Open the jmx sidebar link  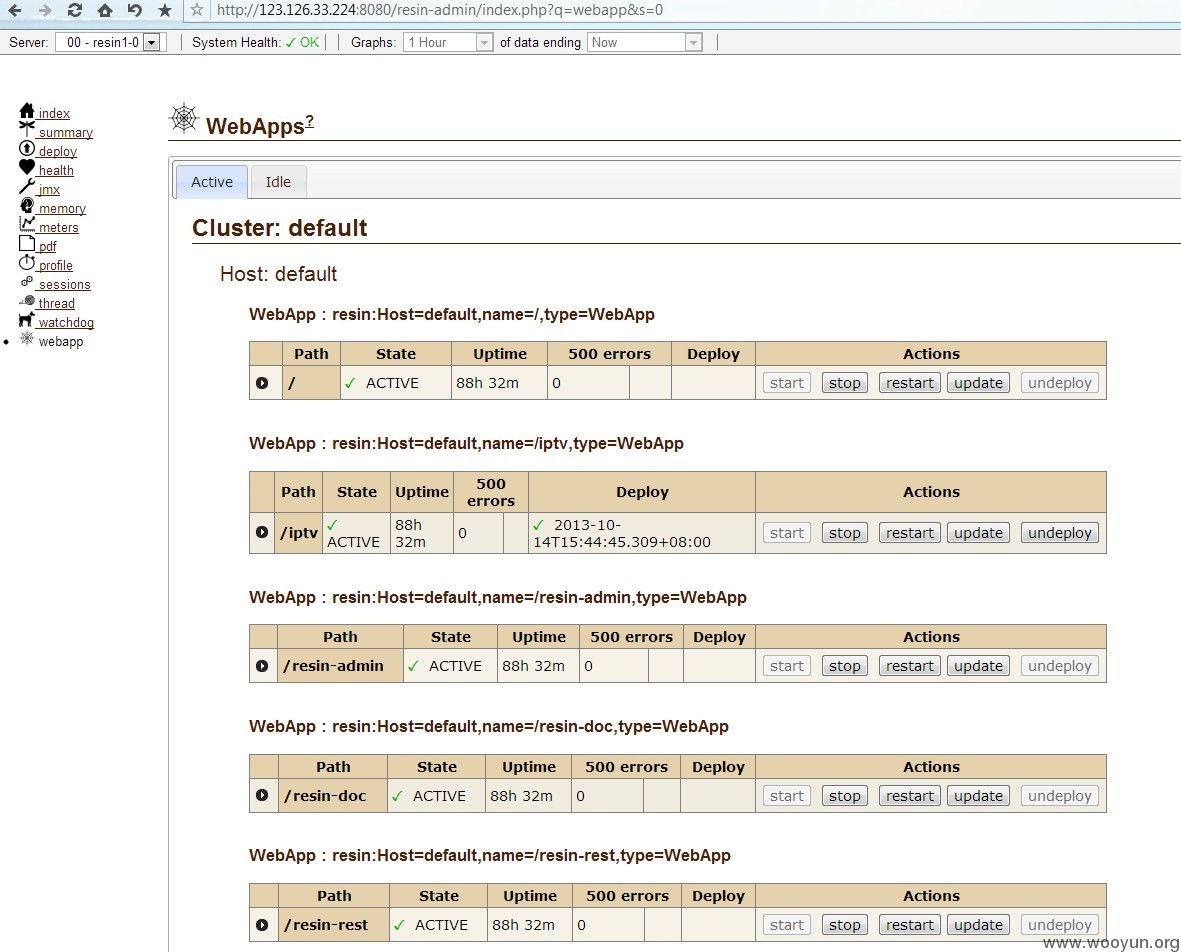click(48, 189)
